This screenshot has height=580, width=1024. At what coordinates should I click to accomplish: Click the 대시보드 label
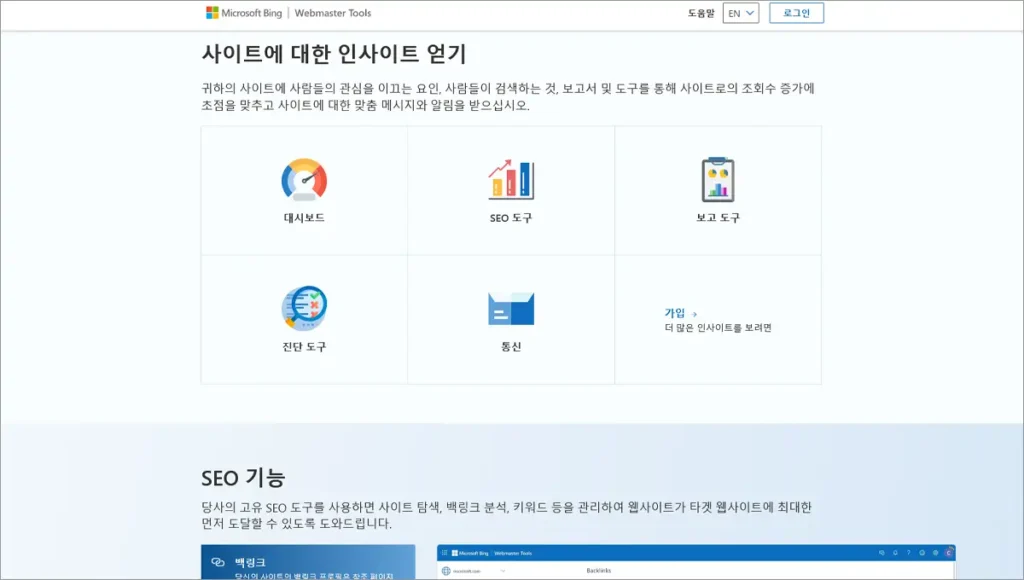click(x=304, y=218)
